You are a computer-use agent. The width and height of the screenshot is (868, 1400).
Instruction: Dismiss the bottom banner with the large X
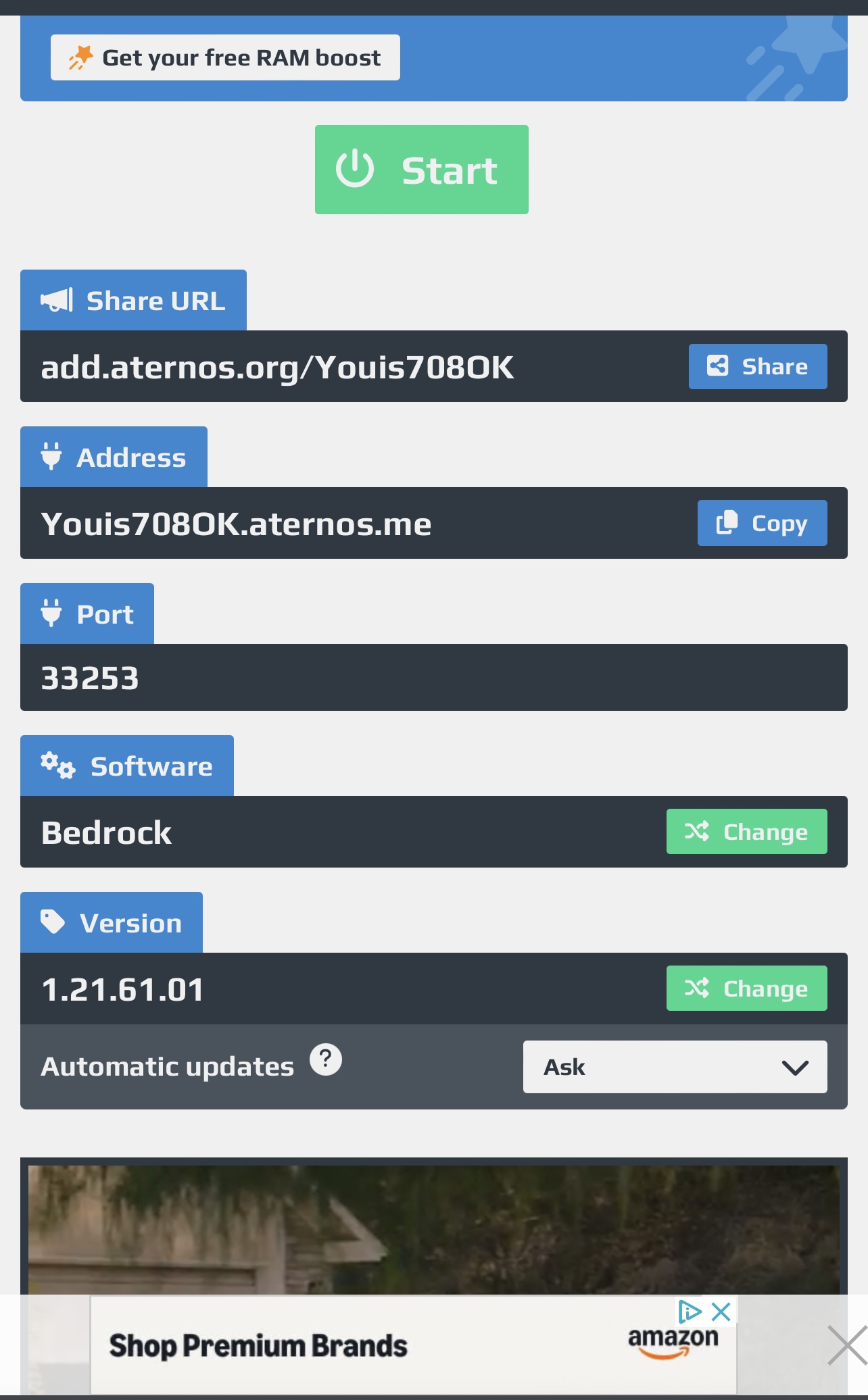(847, 1345)
